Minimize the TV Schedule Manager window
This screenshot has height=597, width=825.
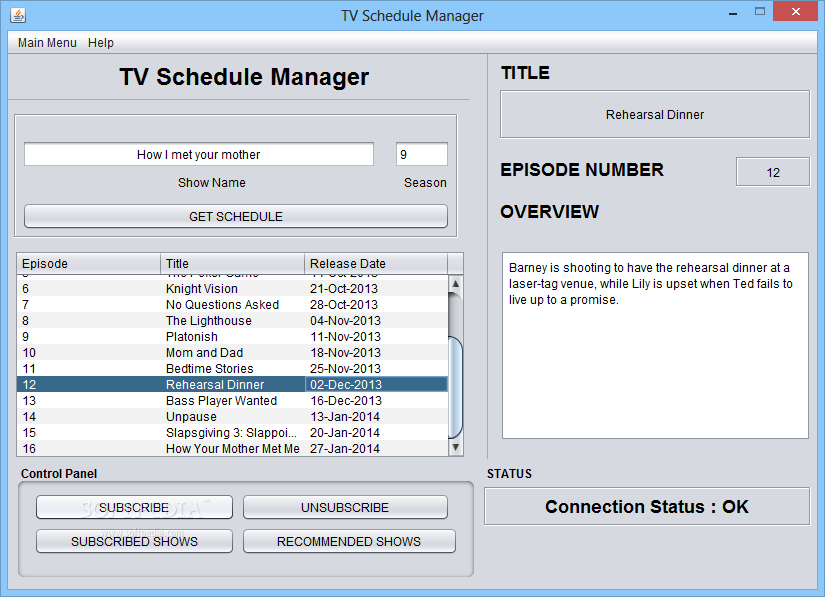[x=733, y=13]
